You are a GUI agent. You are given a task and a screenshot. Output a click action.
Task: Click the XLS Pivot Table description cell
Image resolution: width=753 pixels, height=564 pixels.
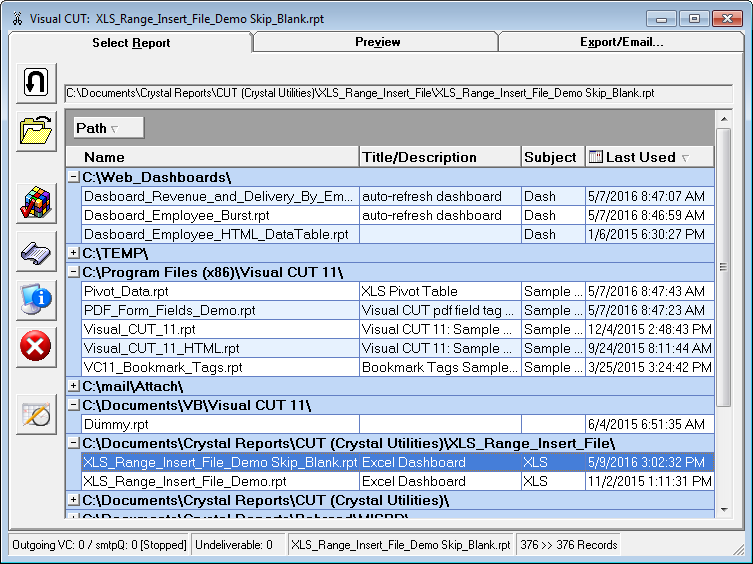click(x=440, y=291)
